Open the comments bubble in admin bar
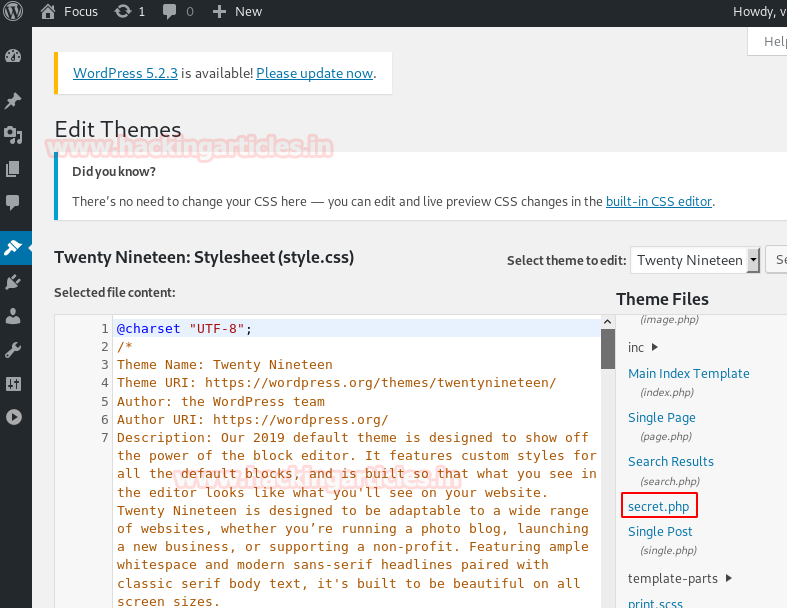The image size is (787, 608). (170, 11)
